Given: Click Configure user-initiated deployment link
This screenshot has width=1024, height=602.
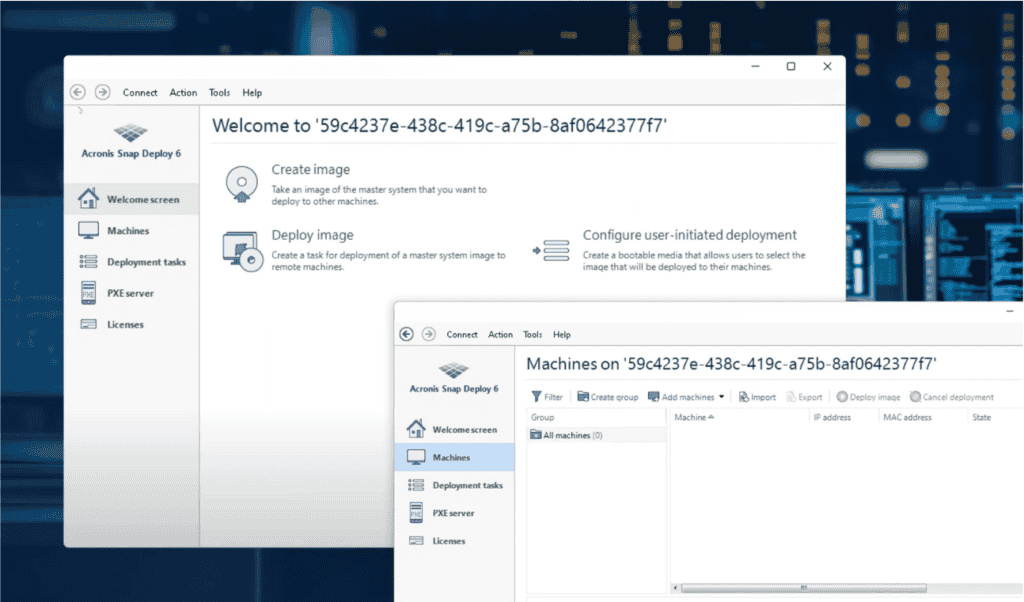Looking at the screenshot, I should point(690,235).
